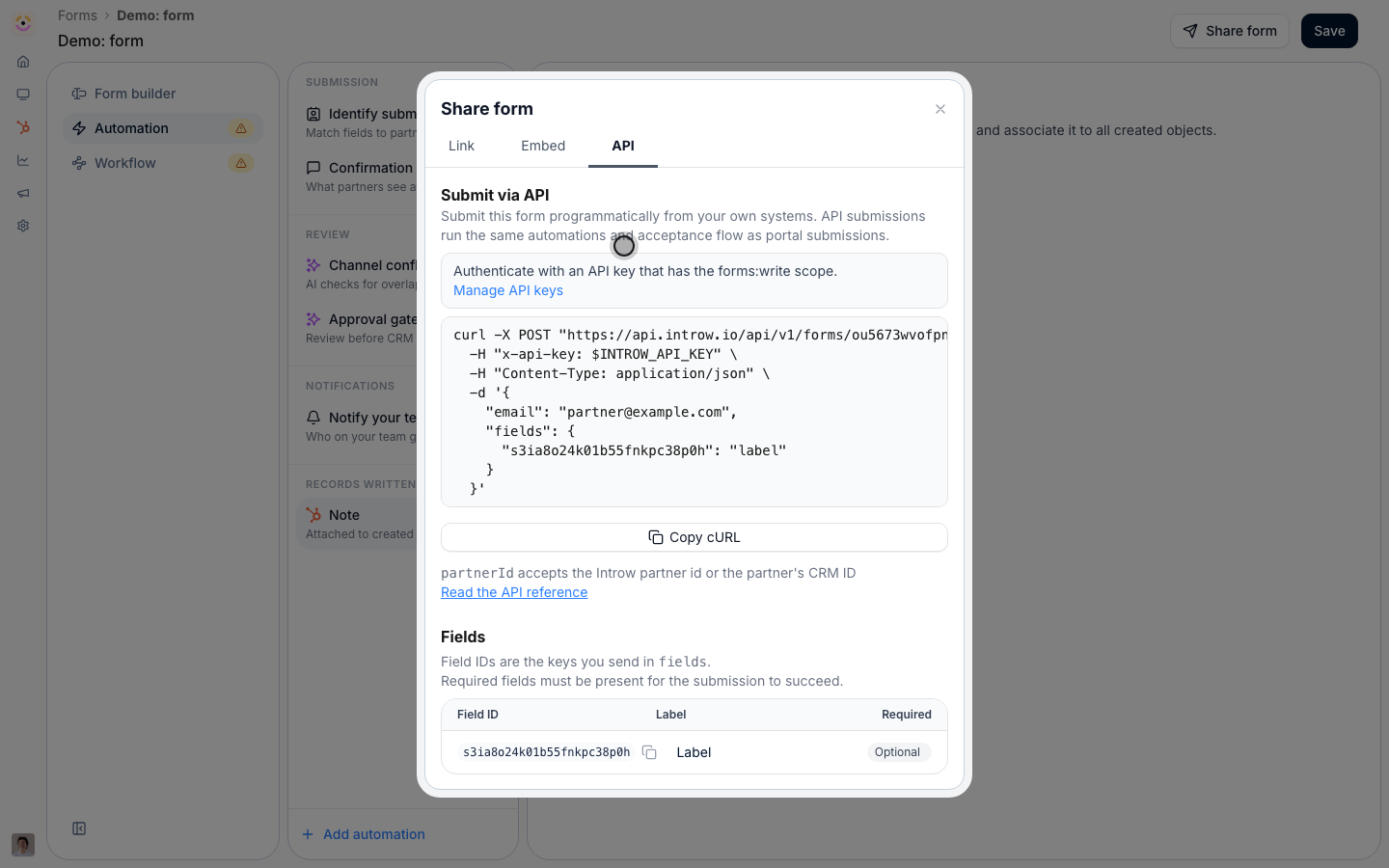Open the Identify submitter automation
The width and height of the screenshot is (1389, 868).
tap(357, 122)
